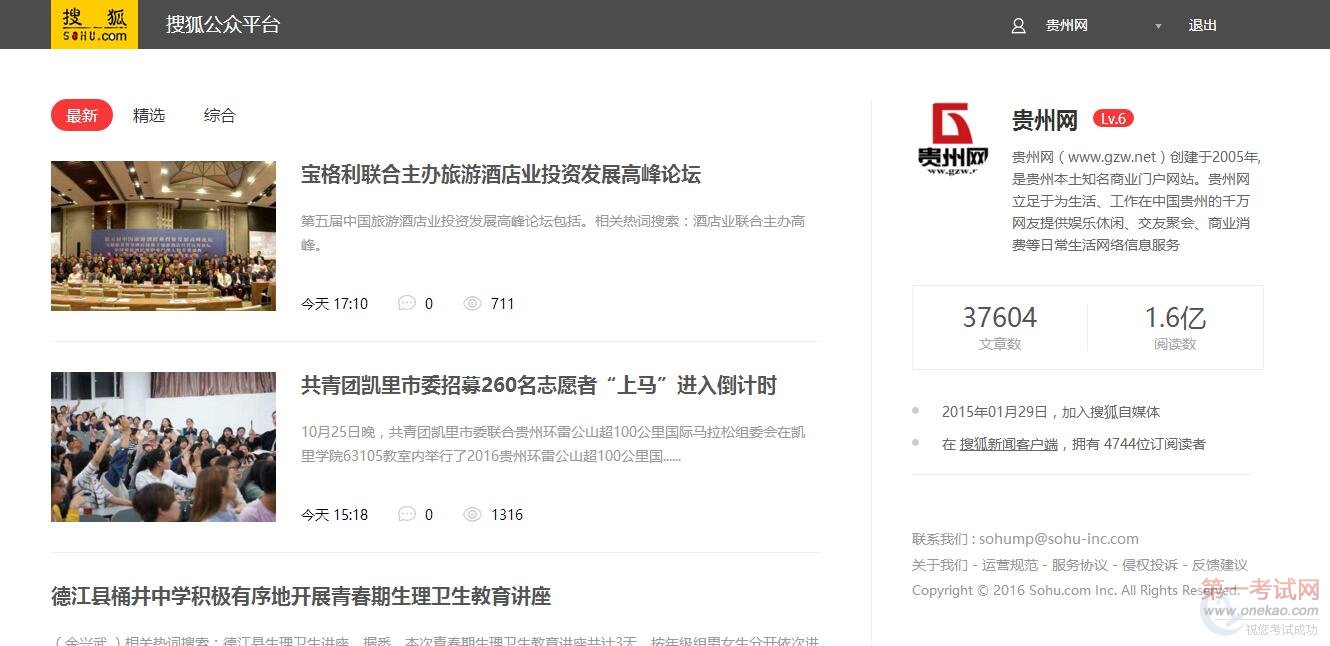Open the 反馈建议 footer link
Image resolution: width=1330 pixels, height=646 pixels.
[1220, 565]
